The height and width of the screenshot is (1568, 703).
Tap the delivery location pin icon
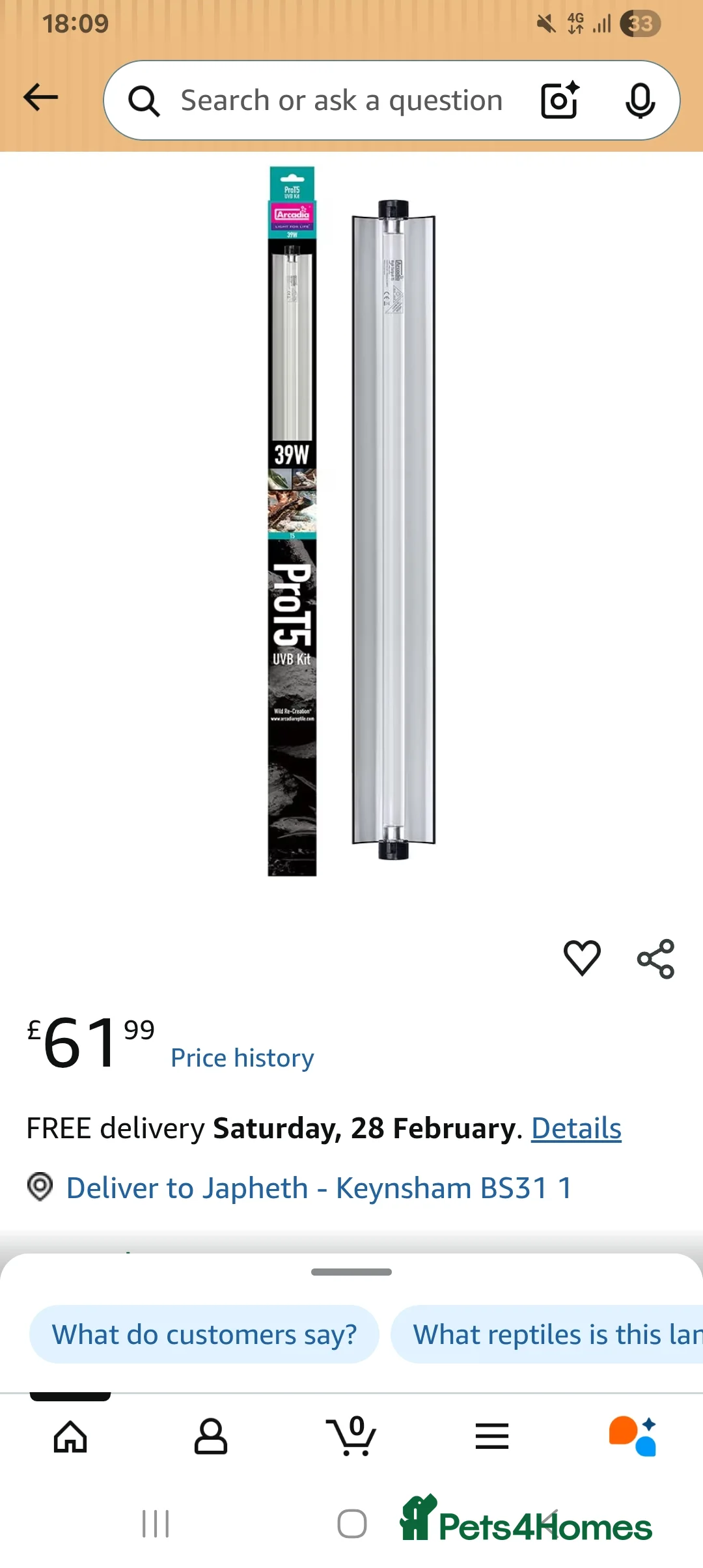(x=40, y=1186)
